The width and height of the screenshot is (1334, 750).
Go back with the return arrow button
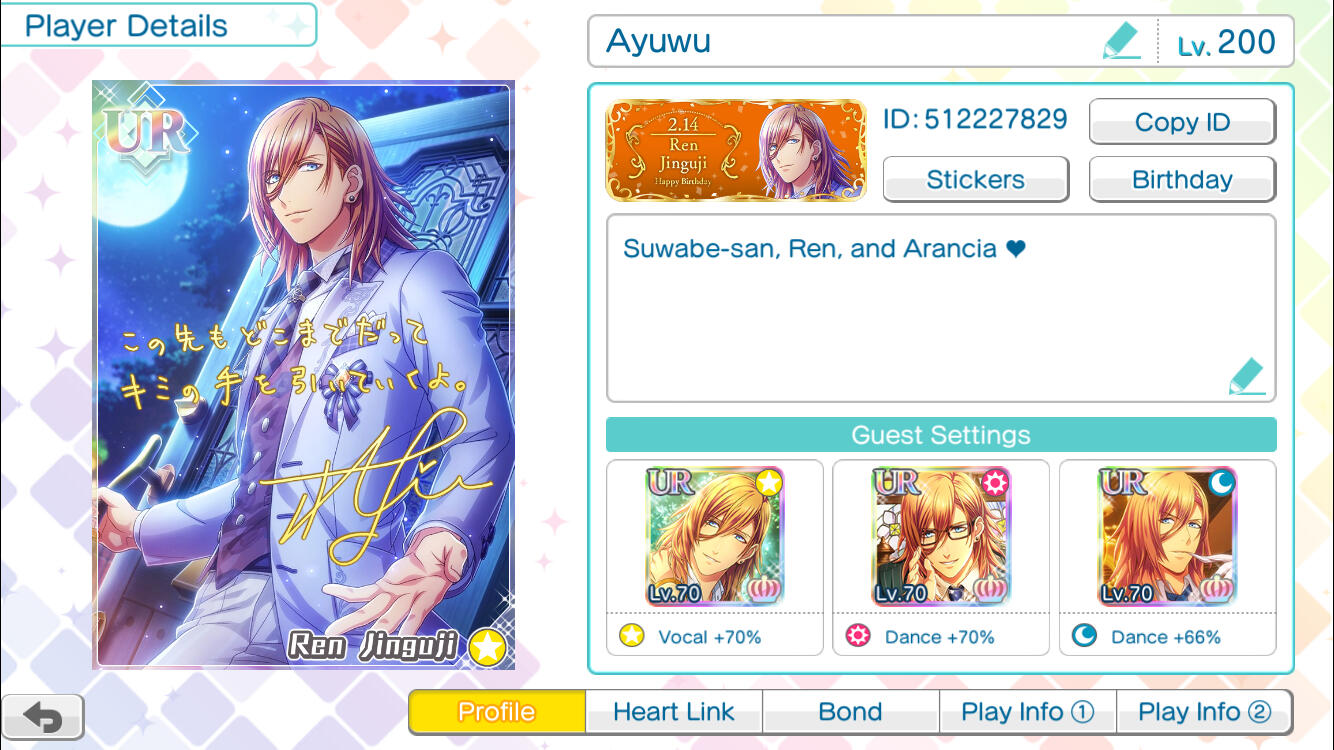click(x=42, y=716)
